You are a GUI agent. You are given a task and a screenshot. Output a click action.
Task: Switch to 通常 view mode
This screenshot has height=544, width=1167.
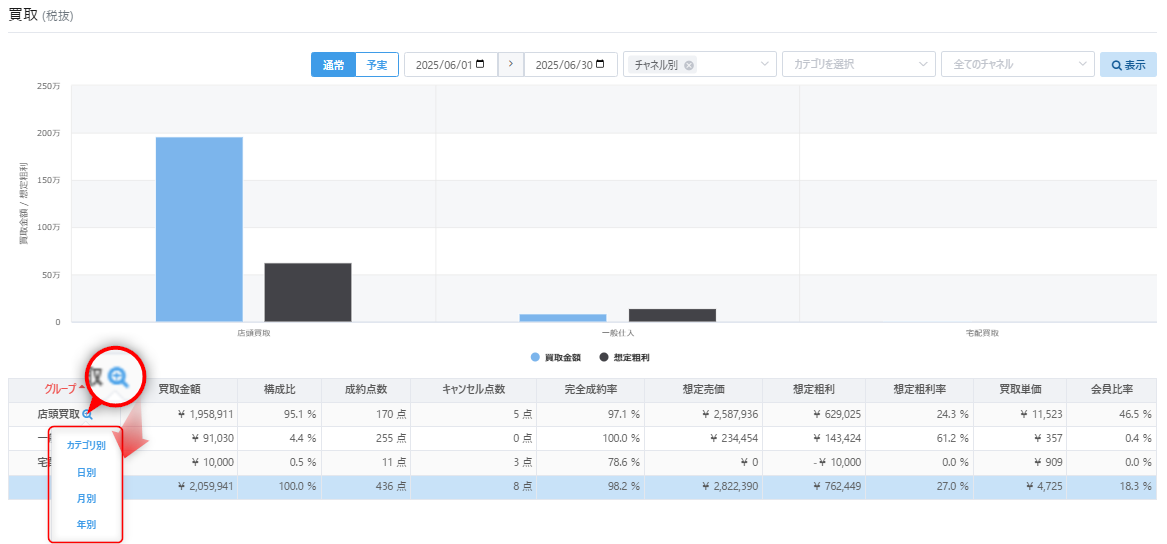(x=333, y=65)
